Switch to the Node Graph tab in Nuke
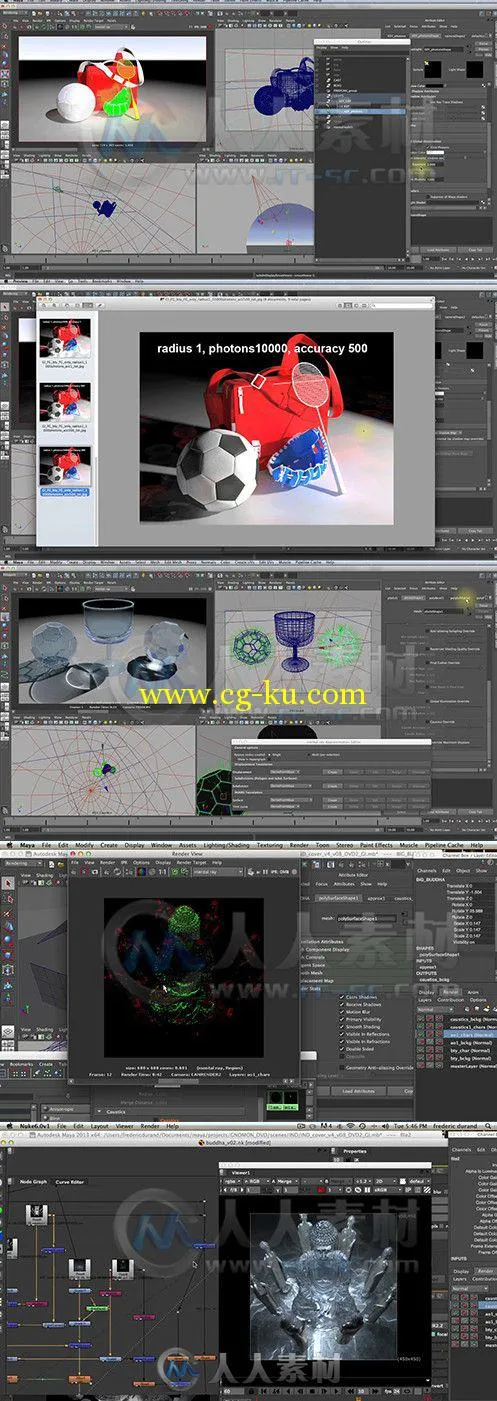Screen dimensions: 497x1401 point(33,1181)
